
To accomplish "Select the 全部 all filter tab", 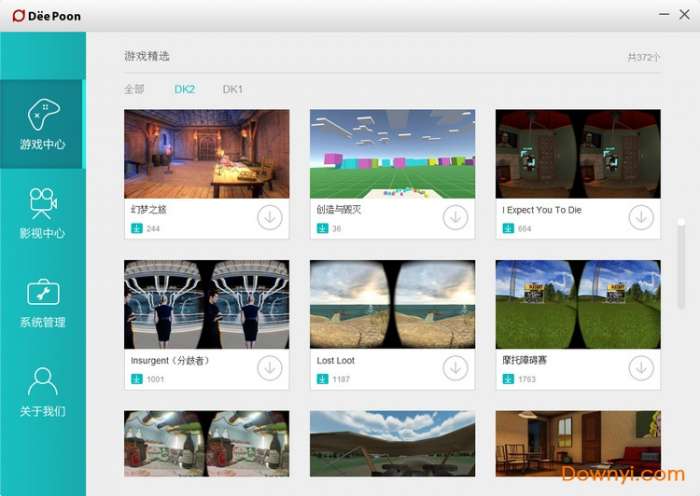I will 134,89.
